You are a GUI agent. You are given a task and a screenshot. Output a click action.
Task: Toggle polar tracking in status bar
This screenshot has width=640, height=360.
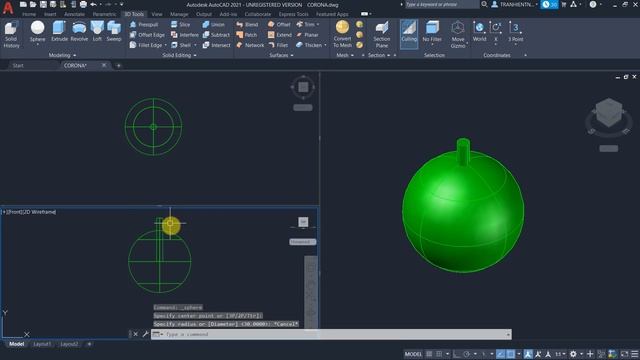(x=467, y=354)
